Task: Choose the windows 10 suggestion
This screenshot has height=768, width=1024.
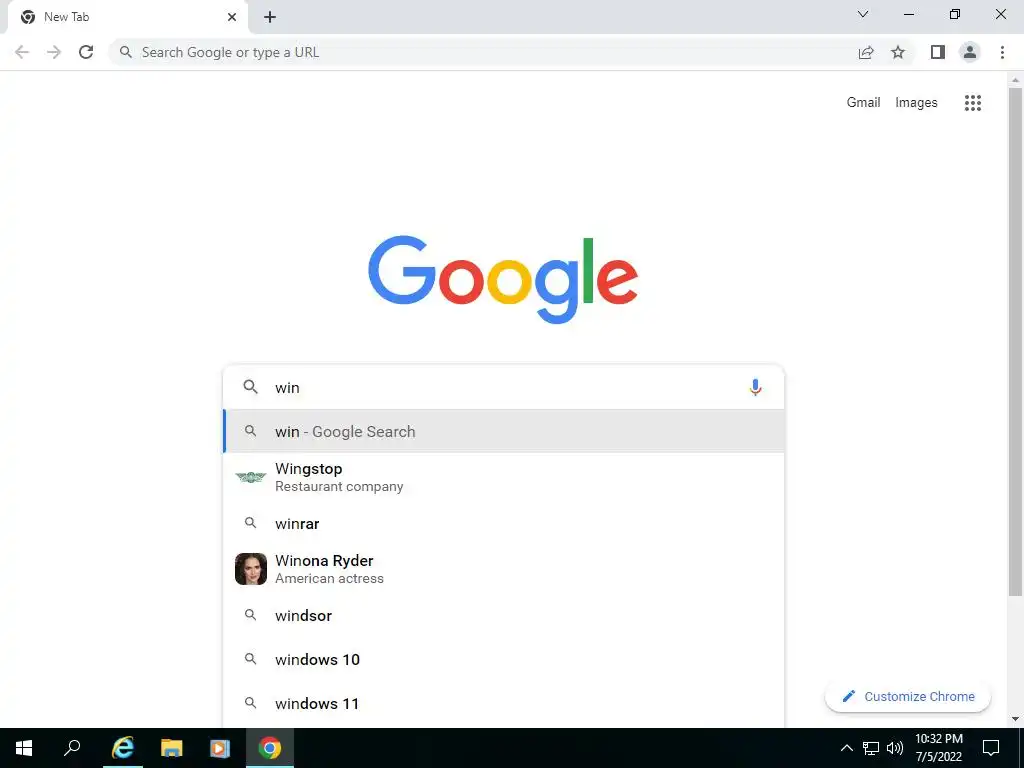Action: pyautogui.click(x=504, y=659)
